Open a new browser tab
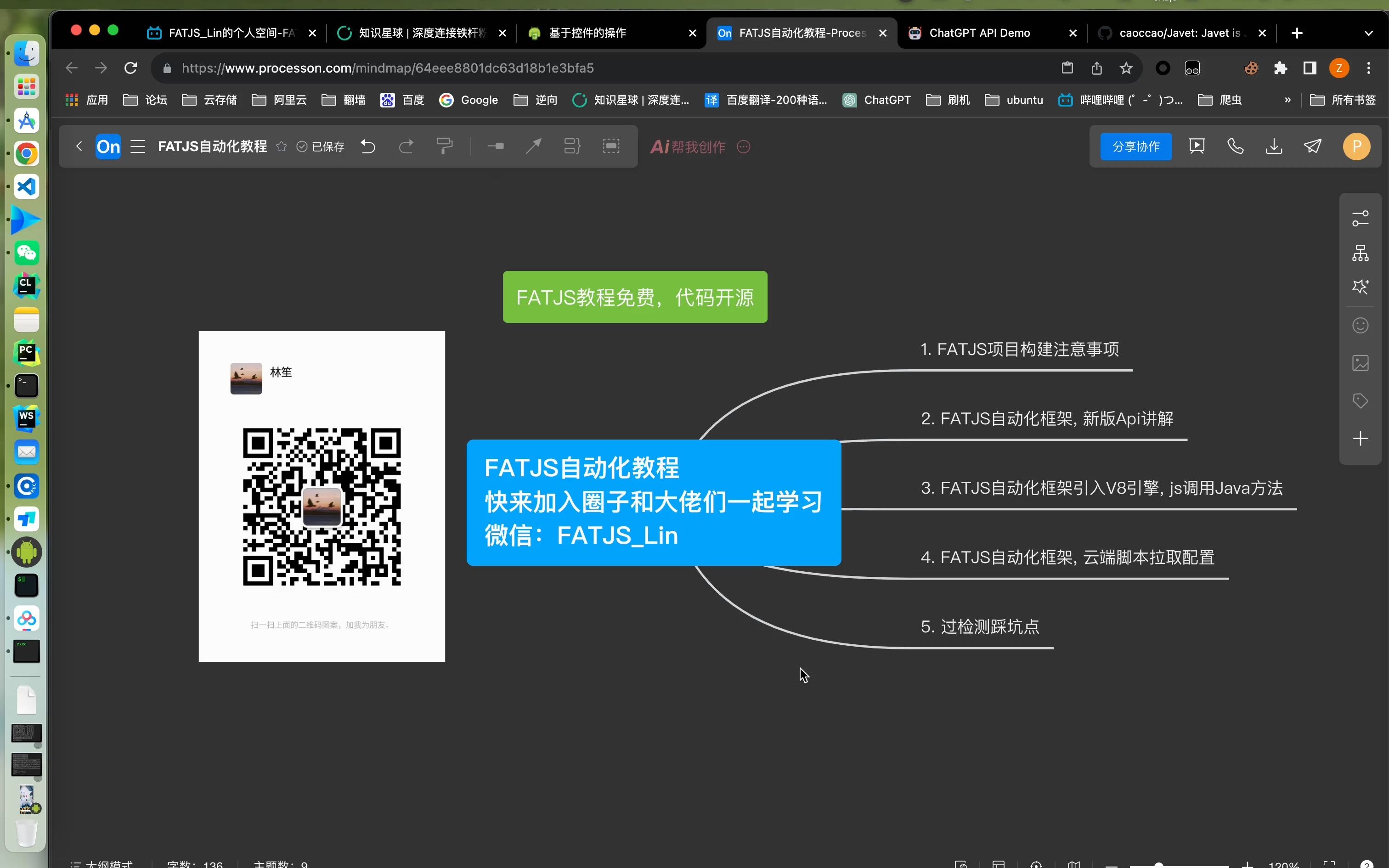The height and width of the screenshot is (868, 1389). (x=1297, y=33)
